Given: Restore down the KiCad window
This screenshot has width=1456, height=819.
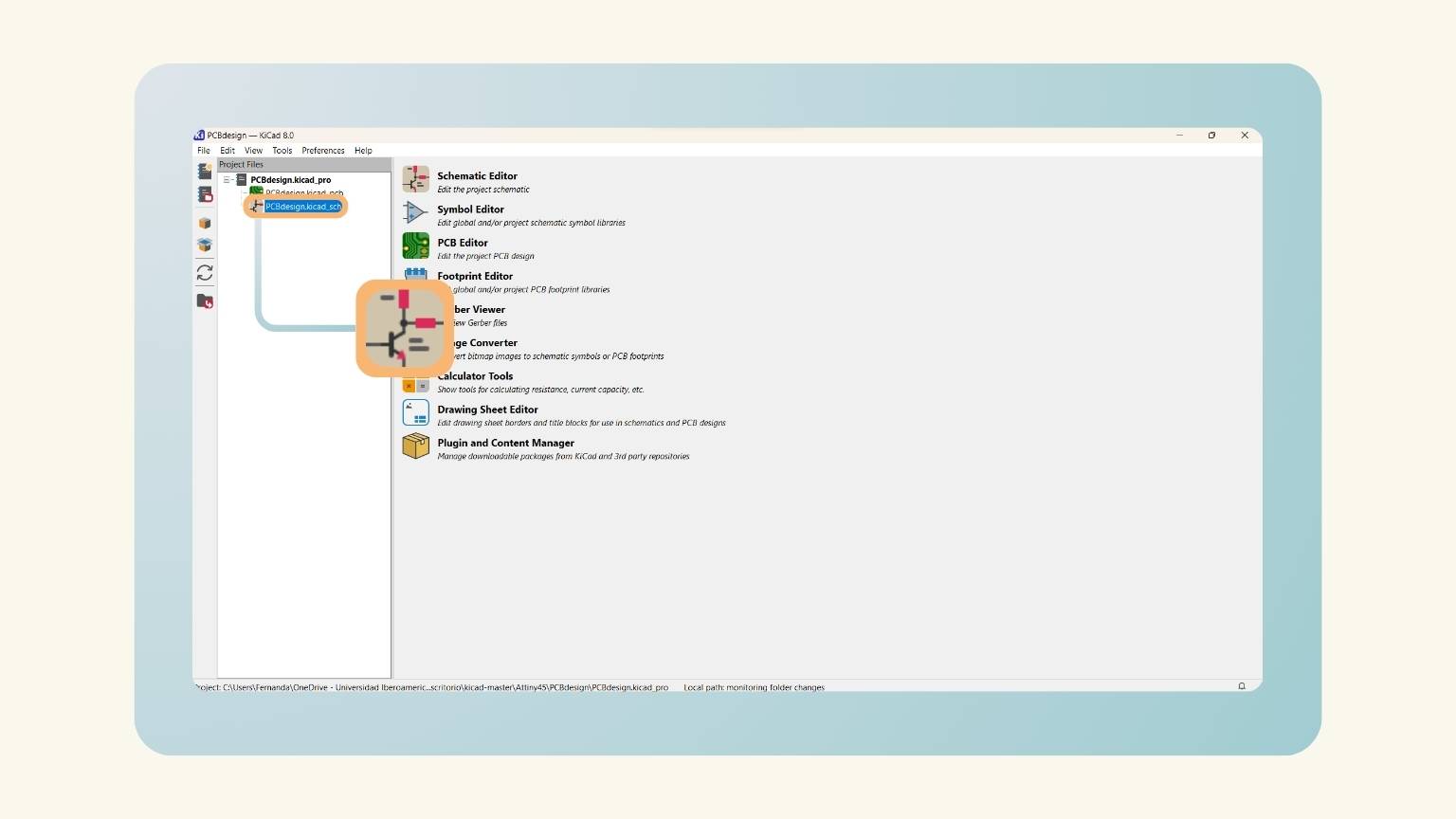Looking at the screenshot, I should point(1211,136).
